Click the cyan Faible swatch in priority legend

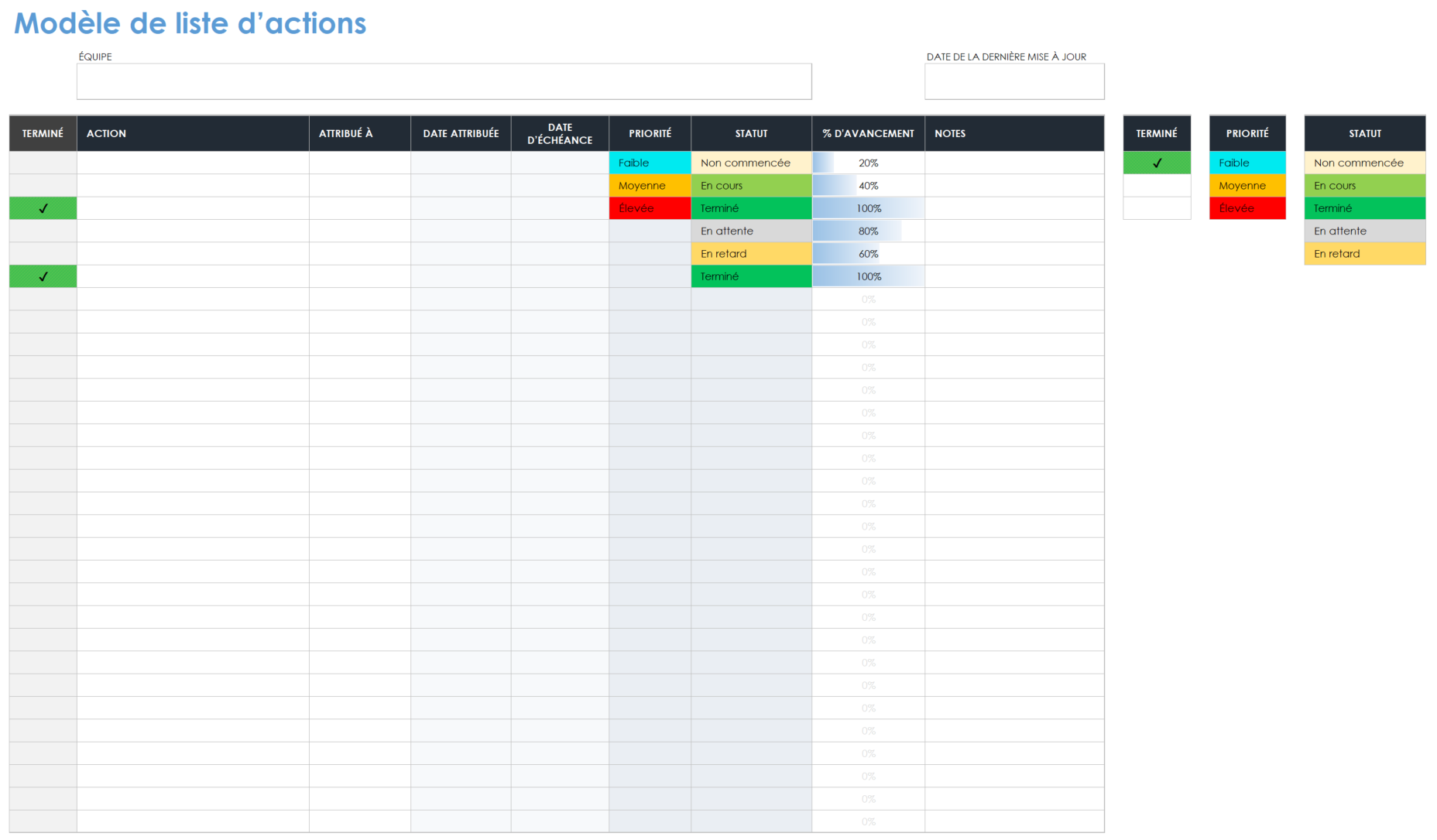click(1247, 163)
